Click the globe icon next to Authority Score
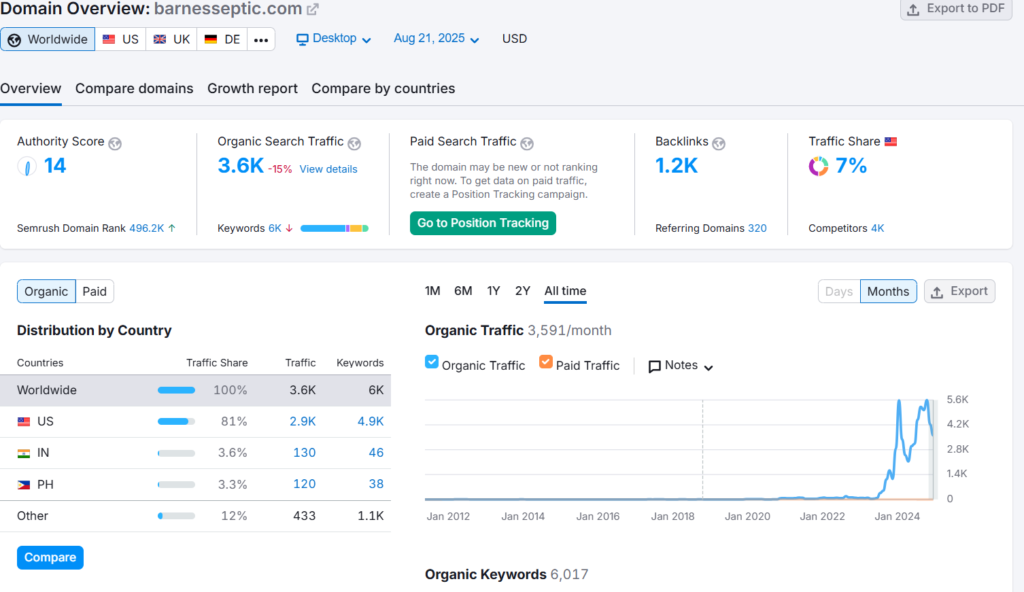Screen dimensions: 1024x592 coord(115,143)
